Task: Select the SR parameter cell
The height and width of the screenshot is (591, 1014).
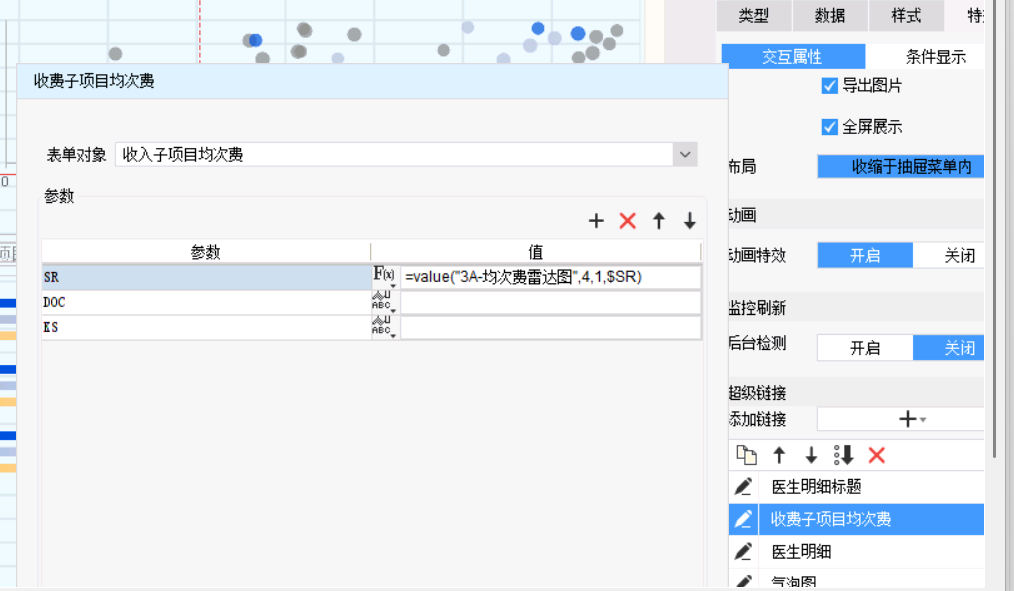Action: click(206, 277)
